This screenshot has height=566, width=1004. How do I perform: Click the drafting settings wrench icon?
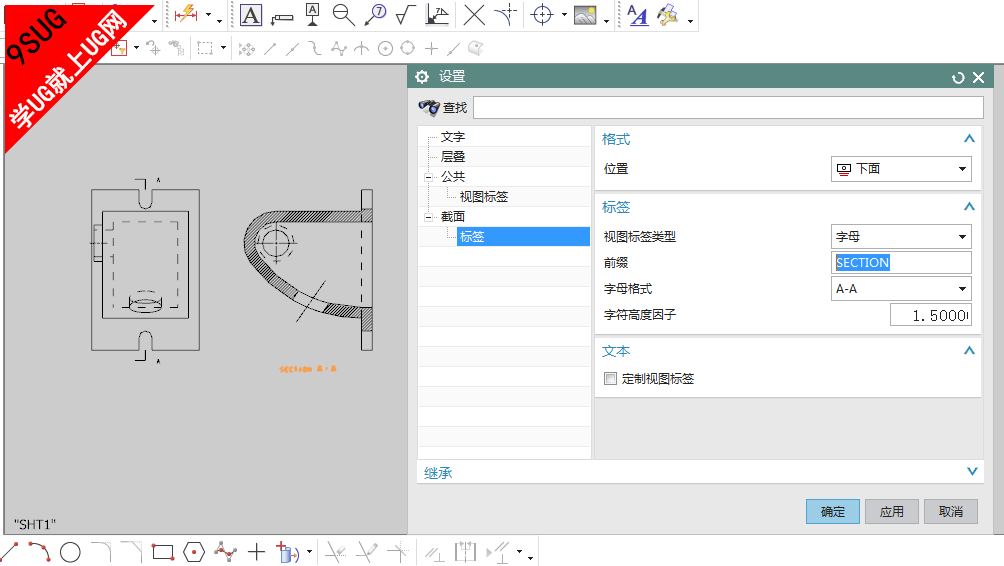[x=668, y=15]
